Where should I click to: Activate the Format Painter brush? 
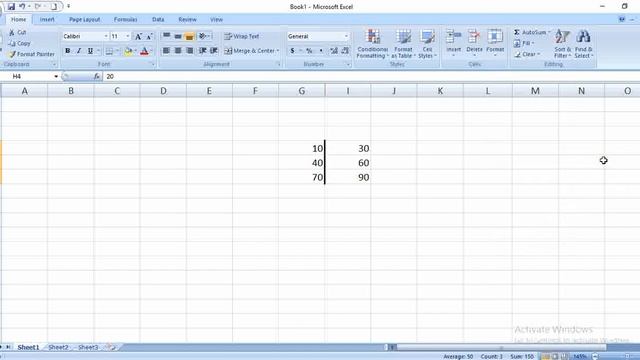(12, 54)
